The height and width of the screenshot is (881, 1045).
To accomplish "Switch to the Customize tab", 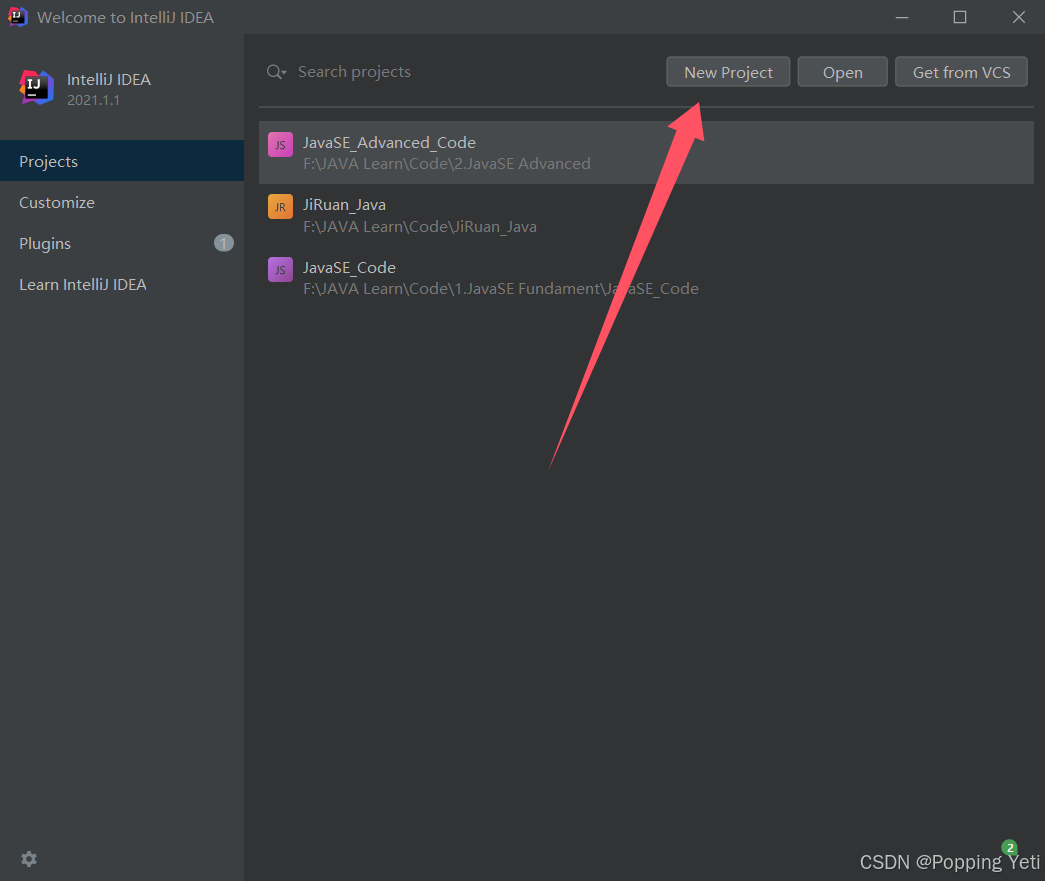I will pyautogui.click(x=122, y=203).
